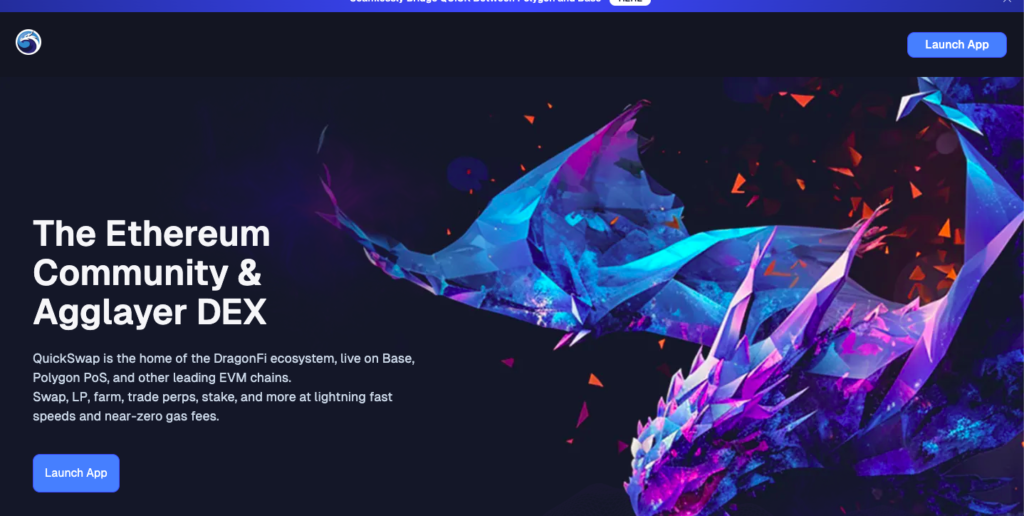Click the "Agglayer DEX" headline line
1024x516 pixels.
(150, 313)
